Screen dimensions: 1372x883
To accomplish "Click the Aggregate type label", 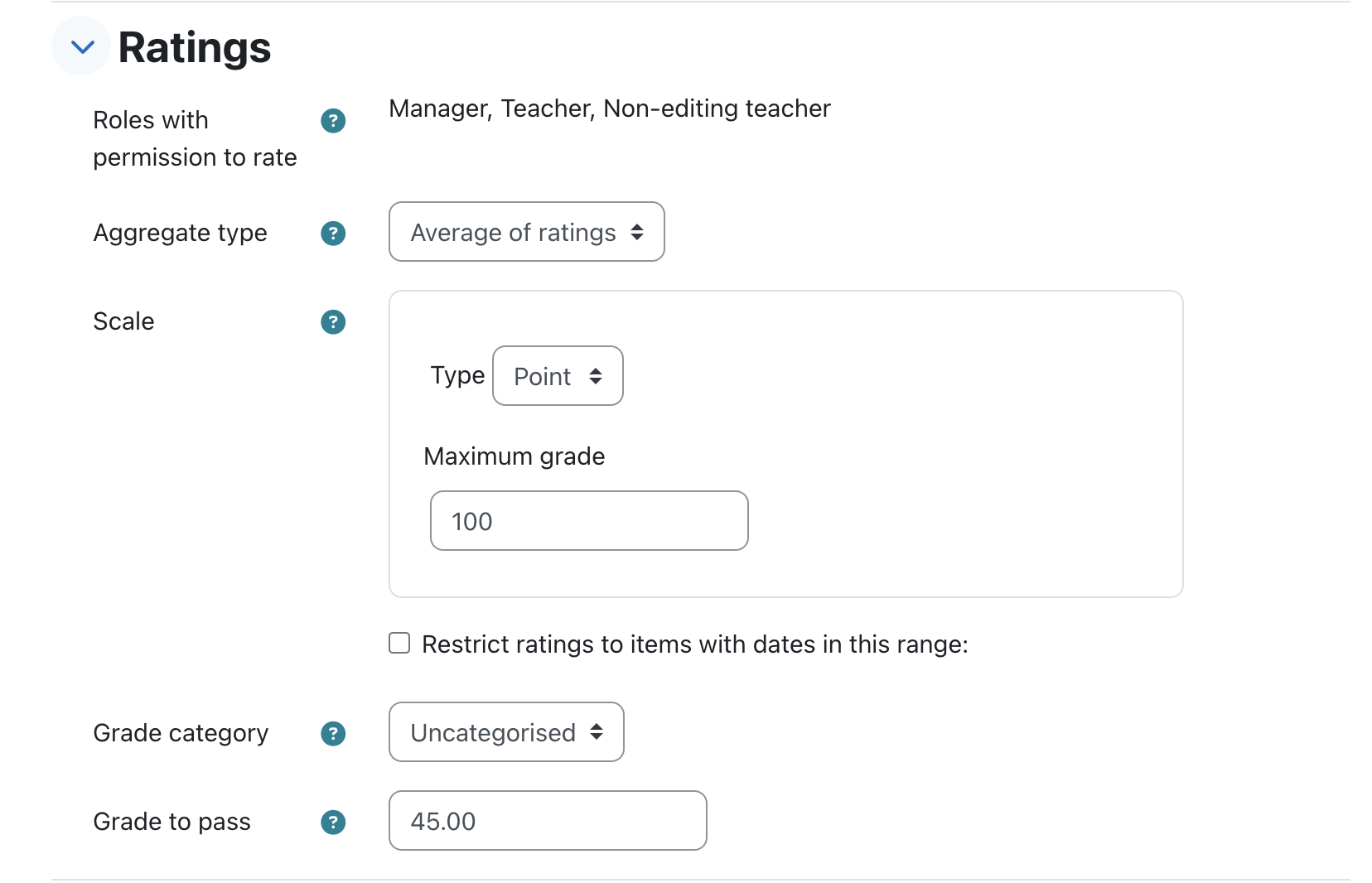I will point(180,233).
